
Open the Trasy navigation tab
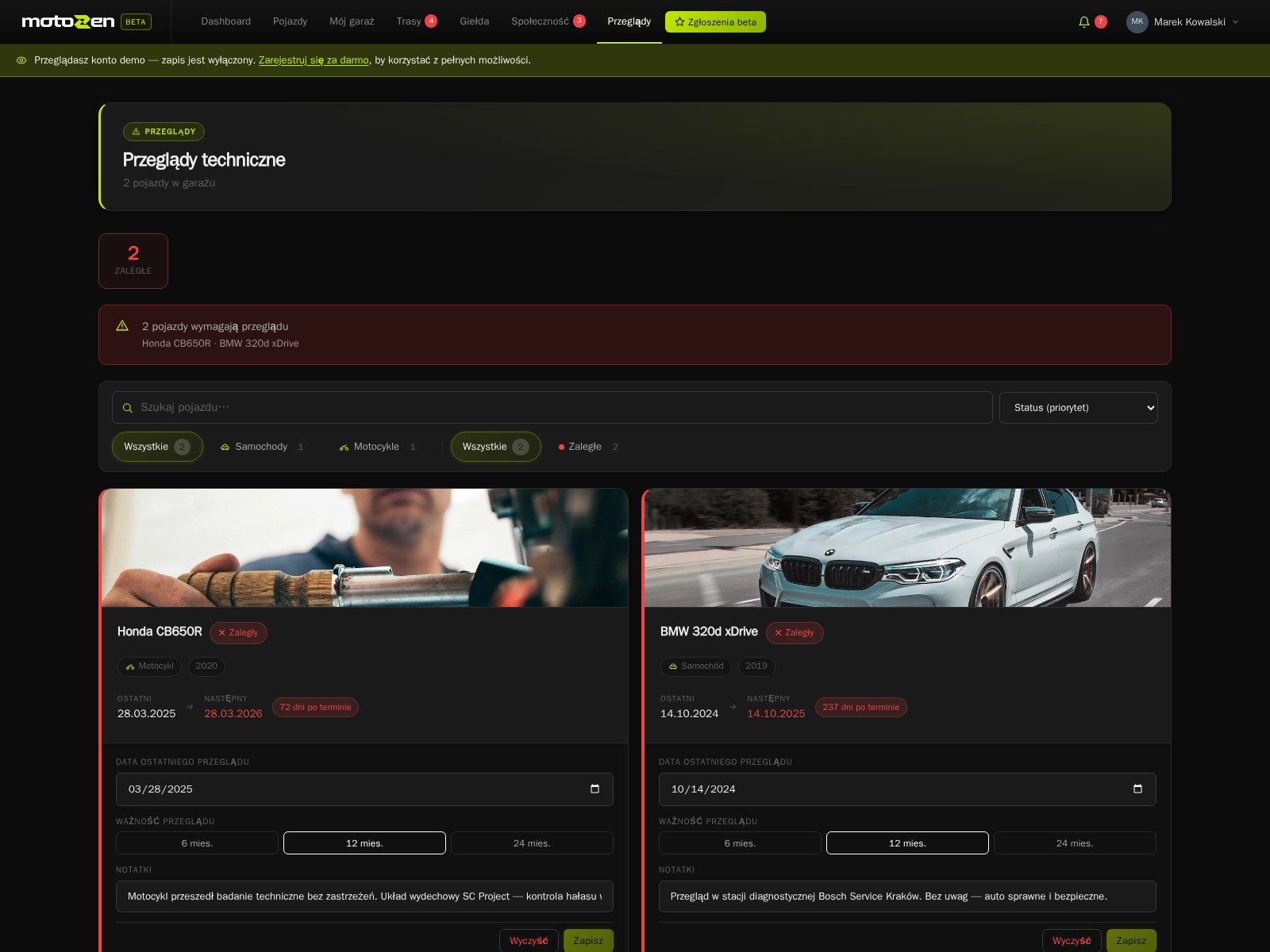[417, 21]
